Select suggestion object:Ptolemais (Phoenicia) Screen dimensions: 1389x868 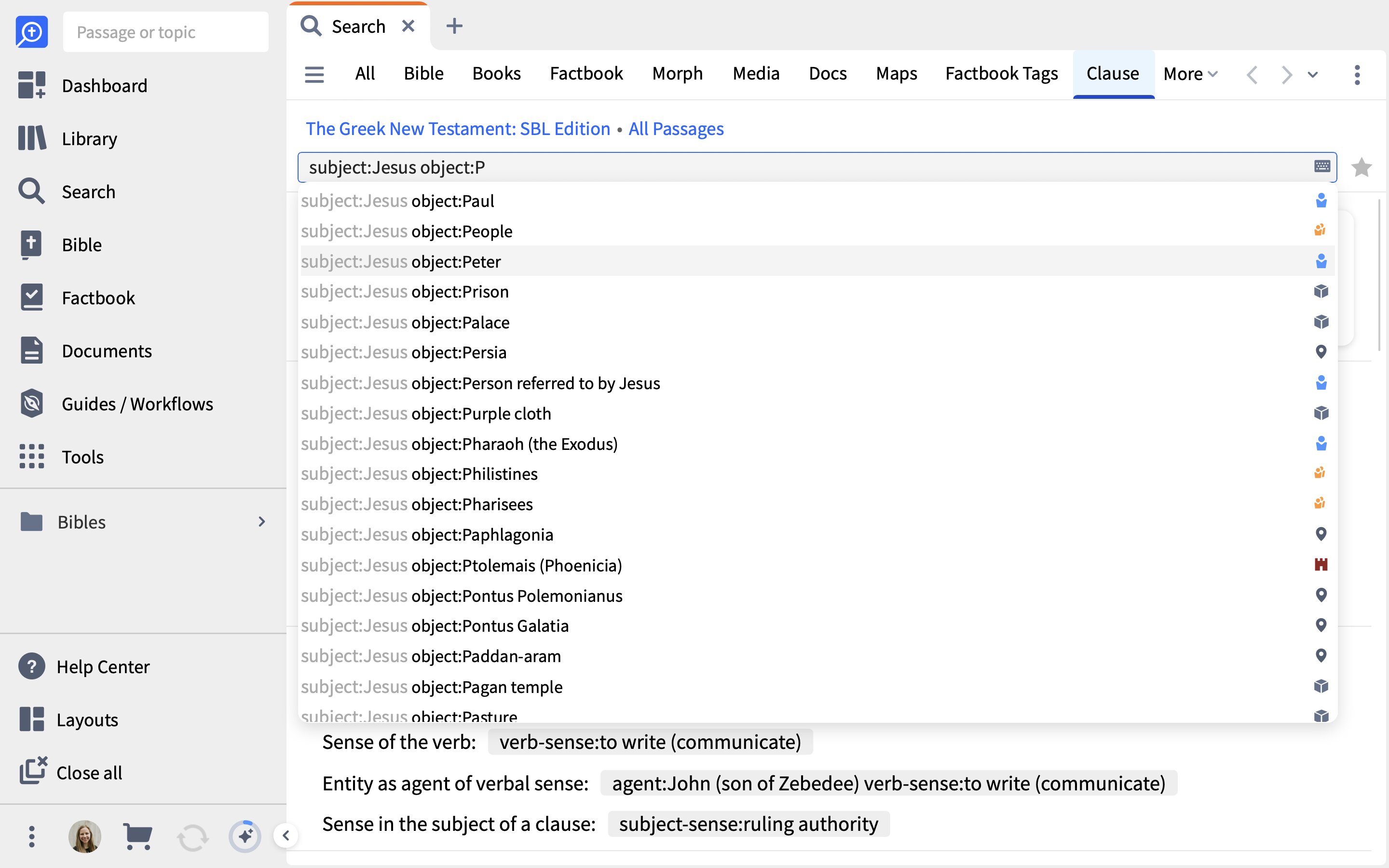pyautogui.click(x=817, y=565)
